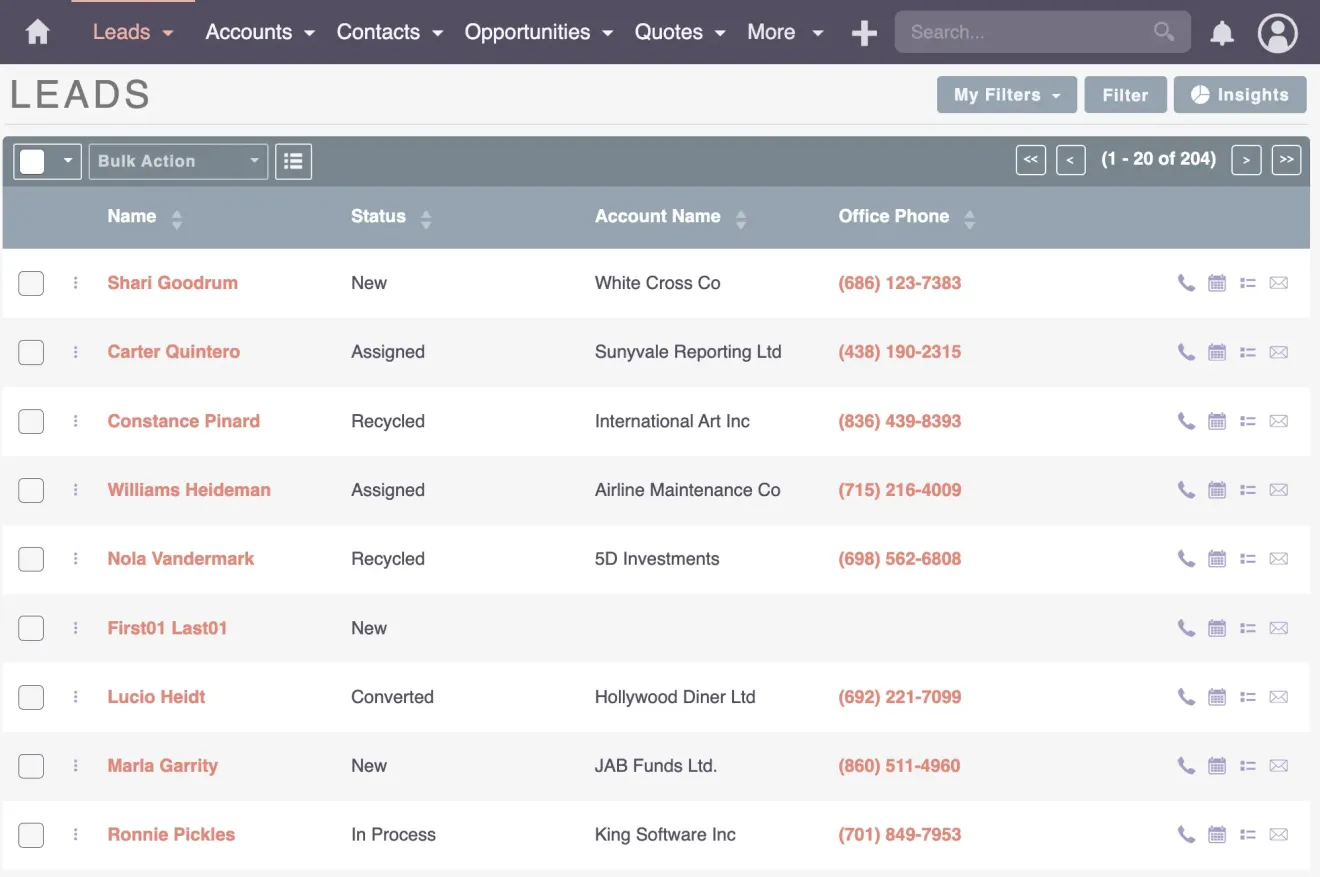
Task: Open the notifications bell
Action: pos(1221,32)
